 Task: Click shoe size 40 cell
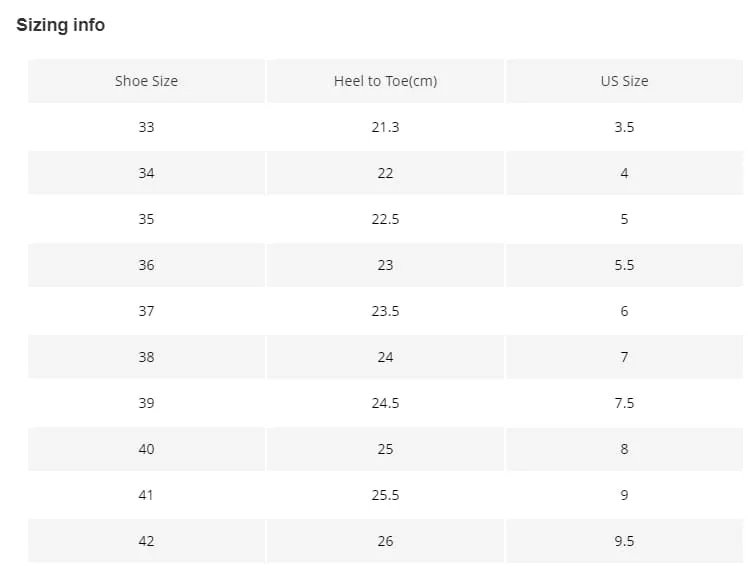(146, 449)
